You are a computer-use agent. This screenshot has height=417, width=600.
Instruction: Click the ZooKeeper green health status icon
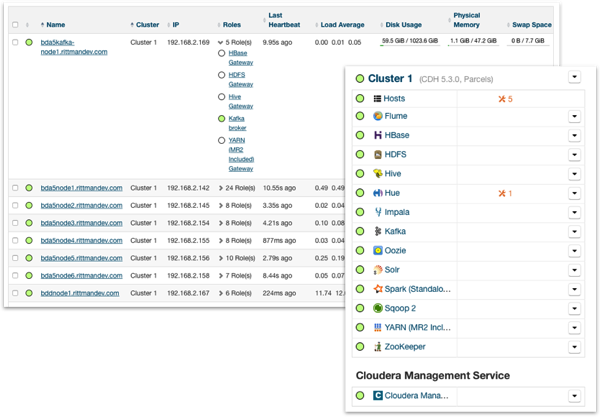tap(360, 347)
